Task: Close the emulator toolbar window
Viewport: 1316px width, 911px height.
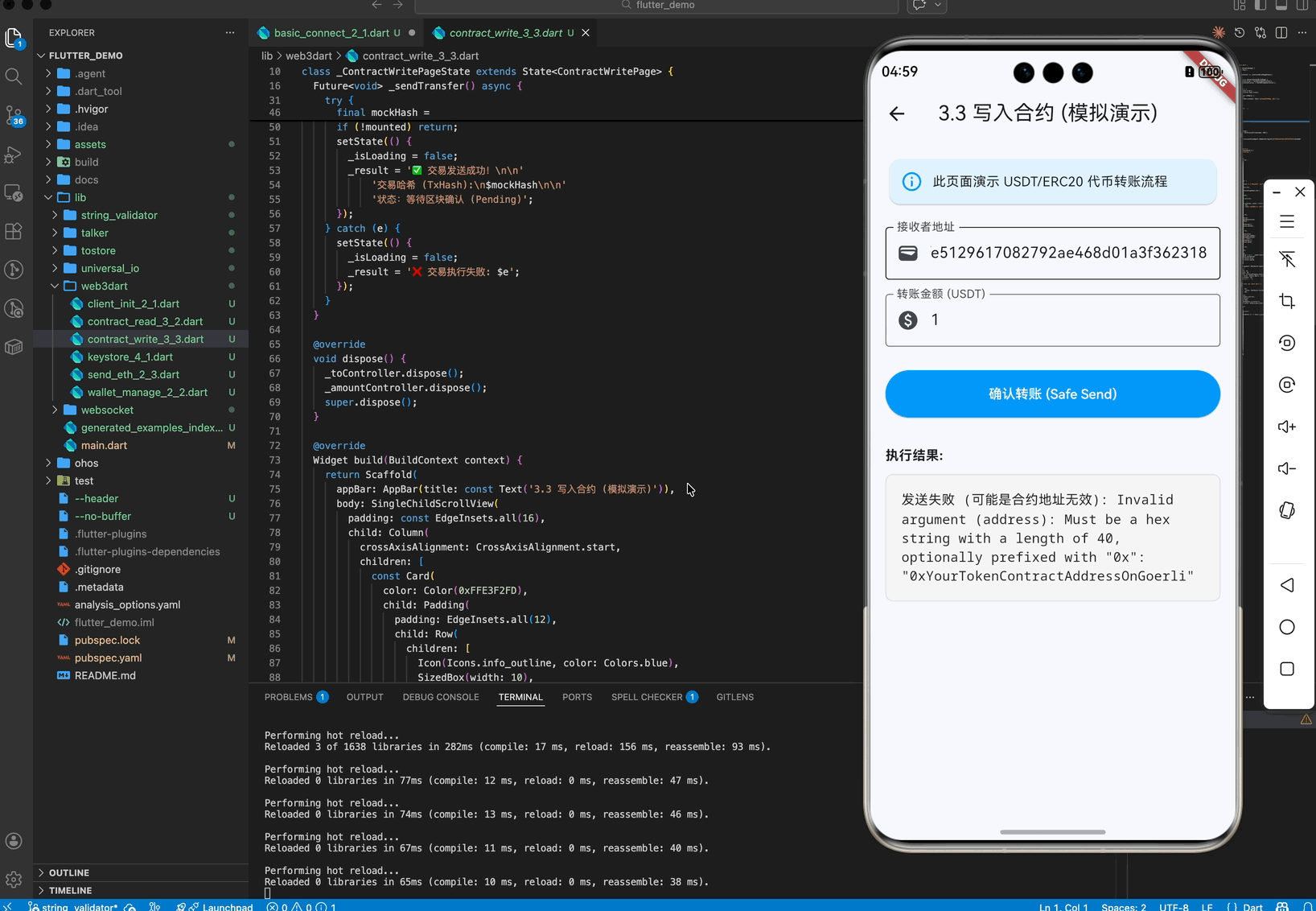Action: [1300, 192]
